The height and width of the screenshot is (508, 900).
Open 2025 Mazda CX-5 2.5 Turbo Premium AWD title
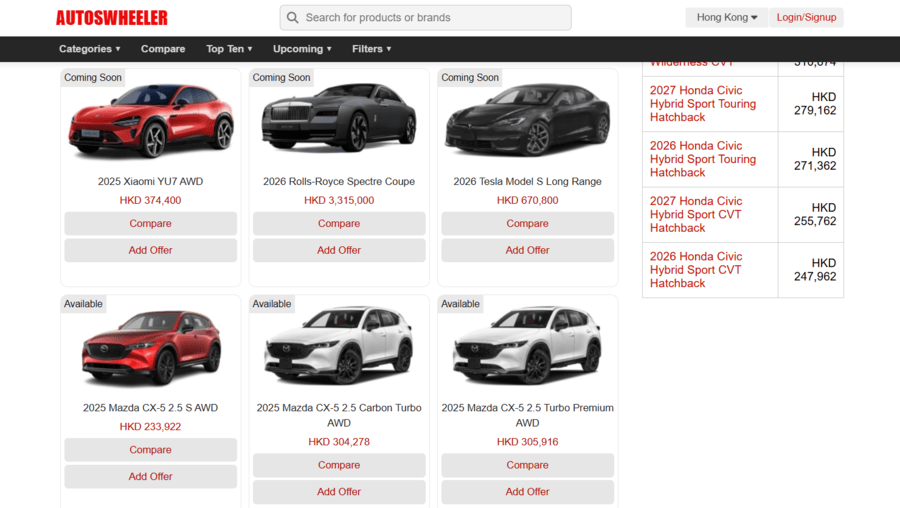527,415
